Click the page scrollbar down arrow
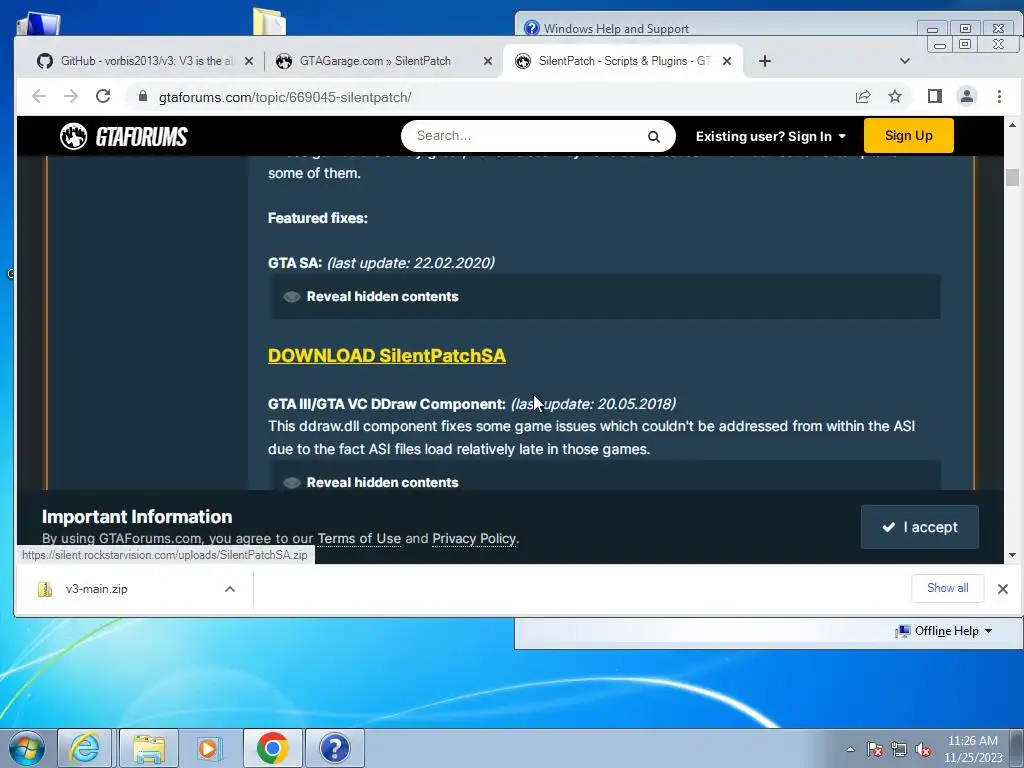Screen dimensions: 1024x768 tap(1012, 555)
